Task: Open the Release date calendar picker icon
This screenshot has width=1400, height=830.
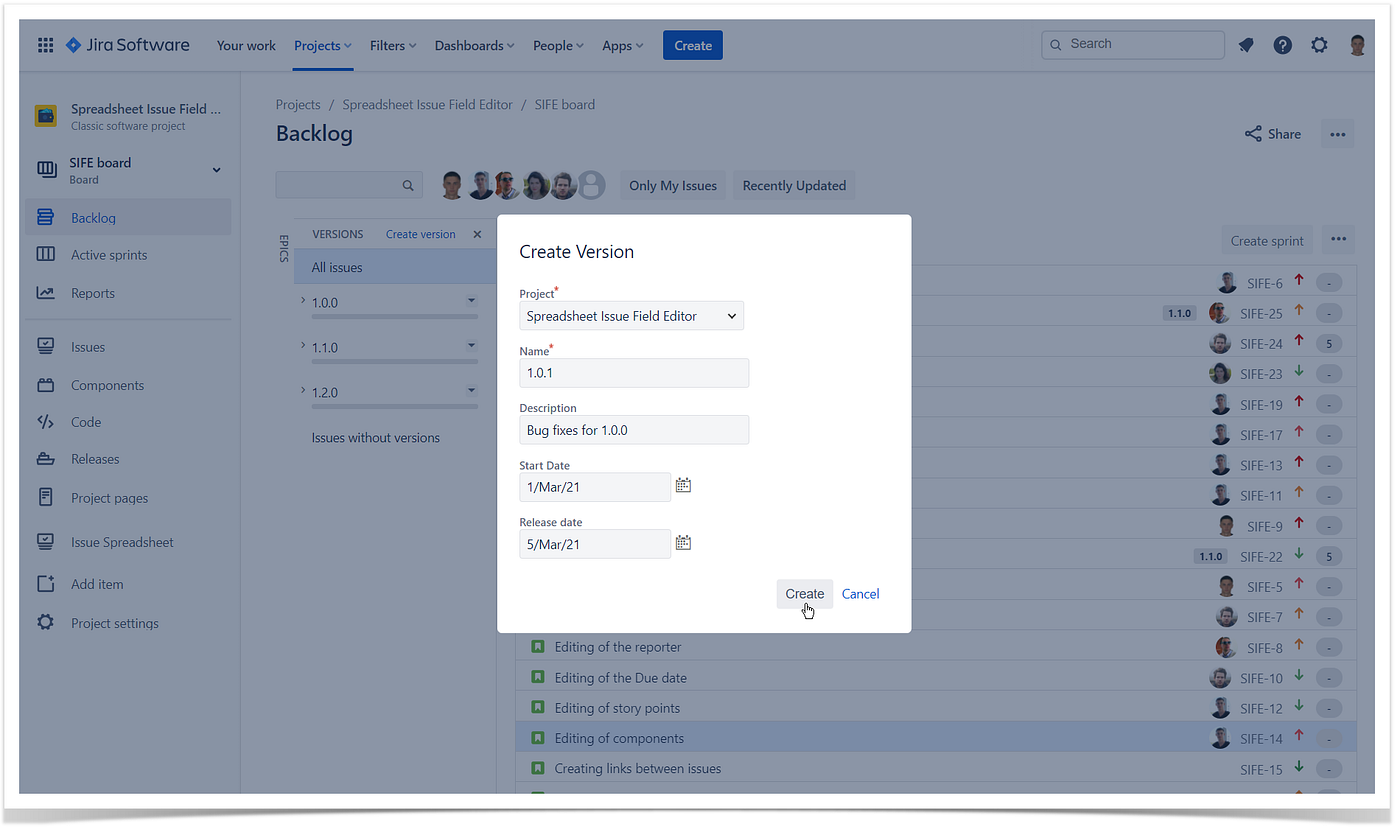Action: pyautogui.click(x=683, y=543)
